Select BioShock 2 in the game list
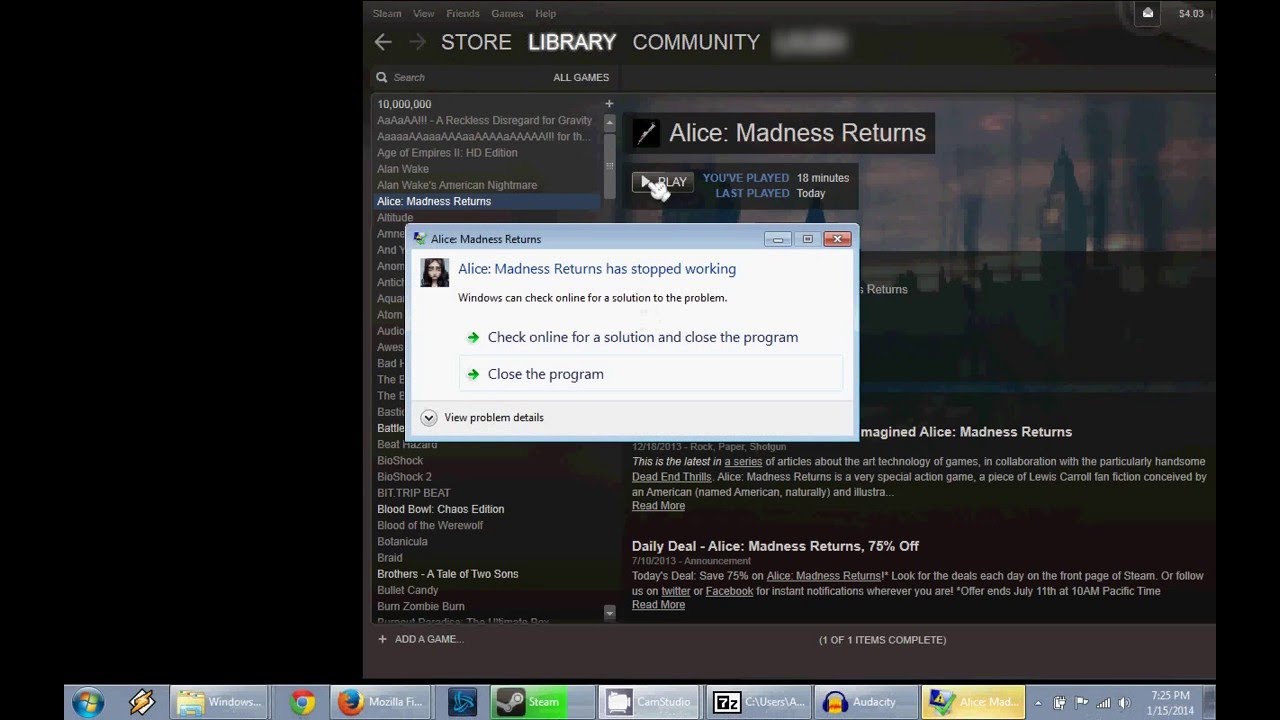The width and height of the screenshot is (1280, 720). tap(404, 477)
